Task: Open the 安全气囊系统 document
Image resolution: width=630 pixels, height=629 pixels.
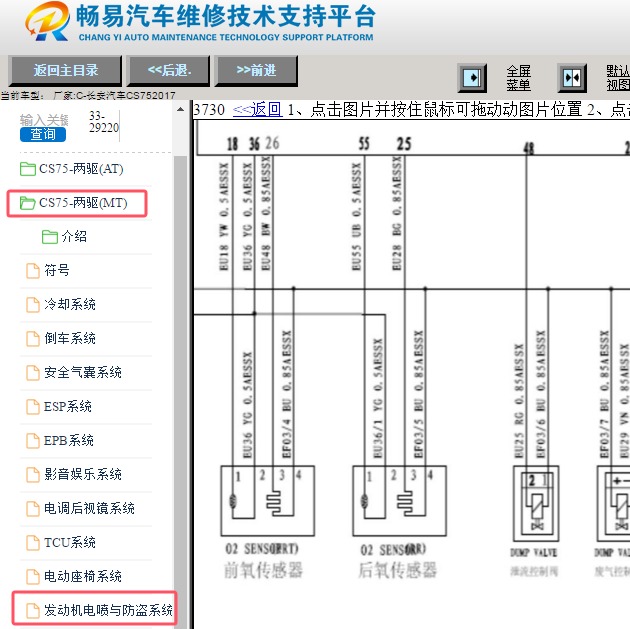Action: (x=83, y=372)
